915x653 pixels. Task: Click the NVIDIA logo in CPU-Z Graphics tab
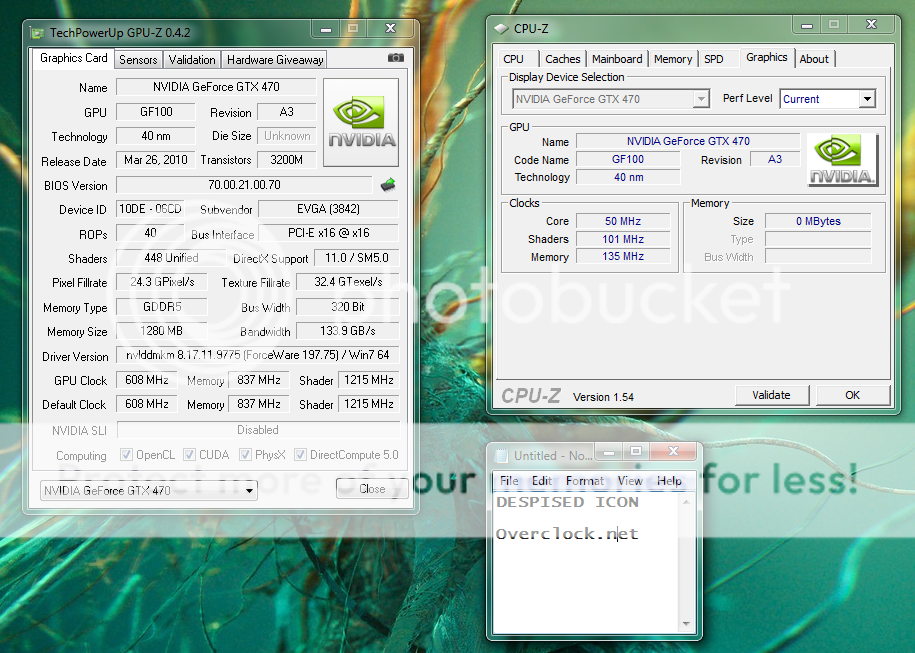[841, 159]
